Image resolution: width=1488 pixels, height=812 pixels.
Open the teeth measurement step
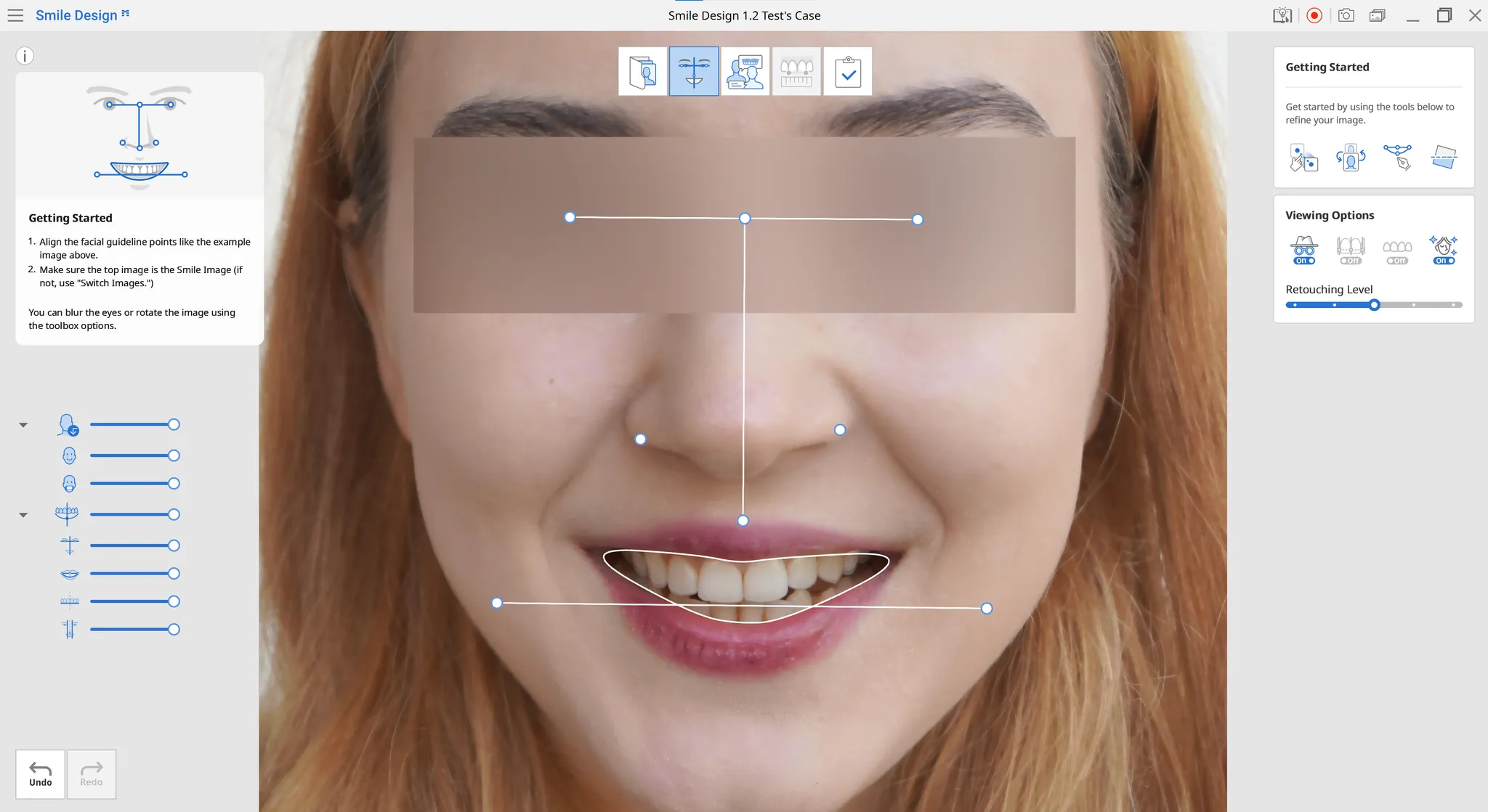pyautogui.click(x=796, y=71)
